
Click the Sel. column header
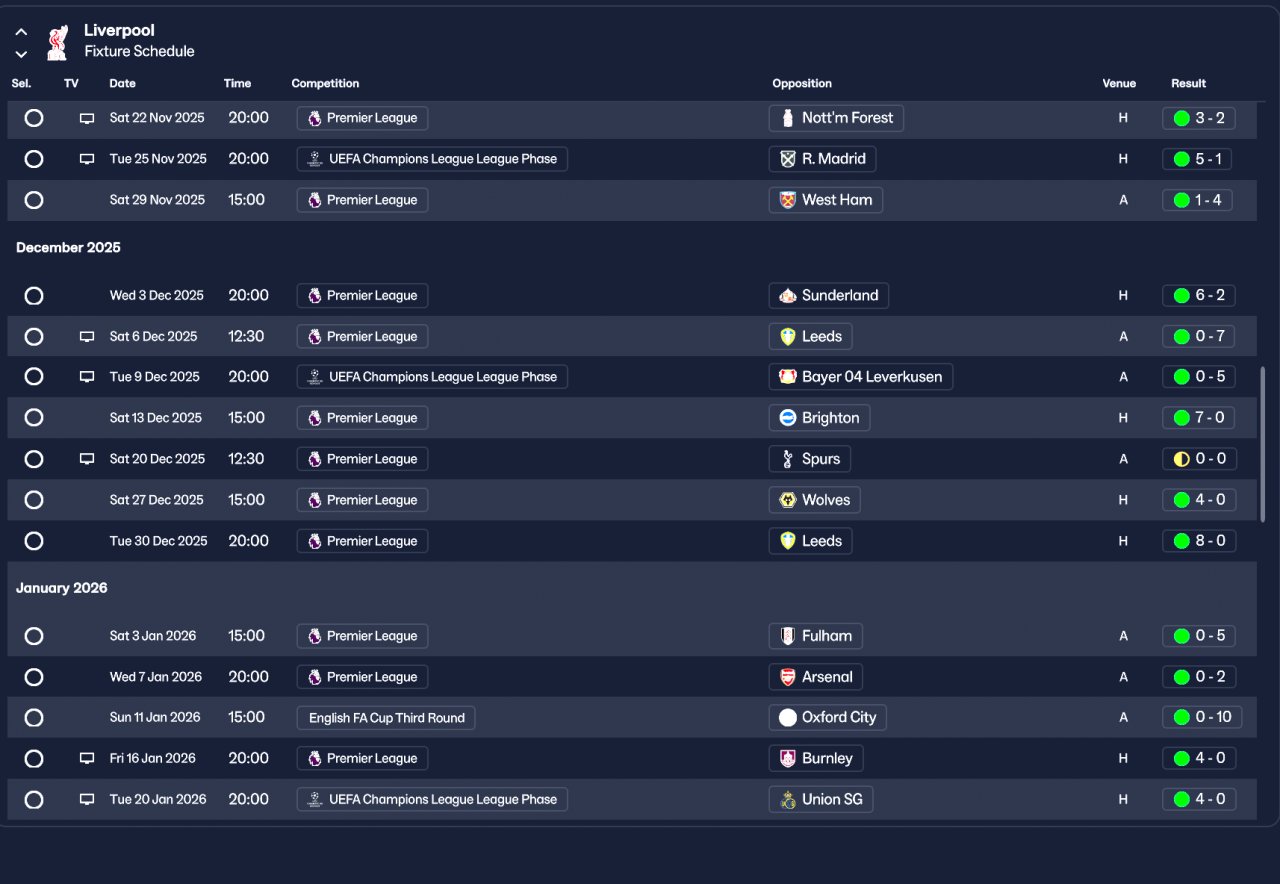coord(21,84)
